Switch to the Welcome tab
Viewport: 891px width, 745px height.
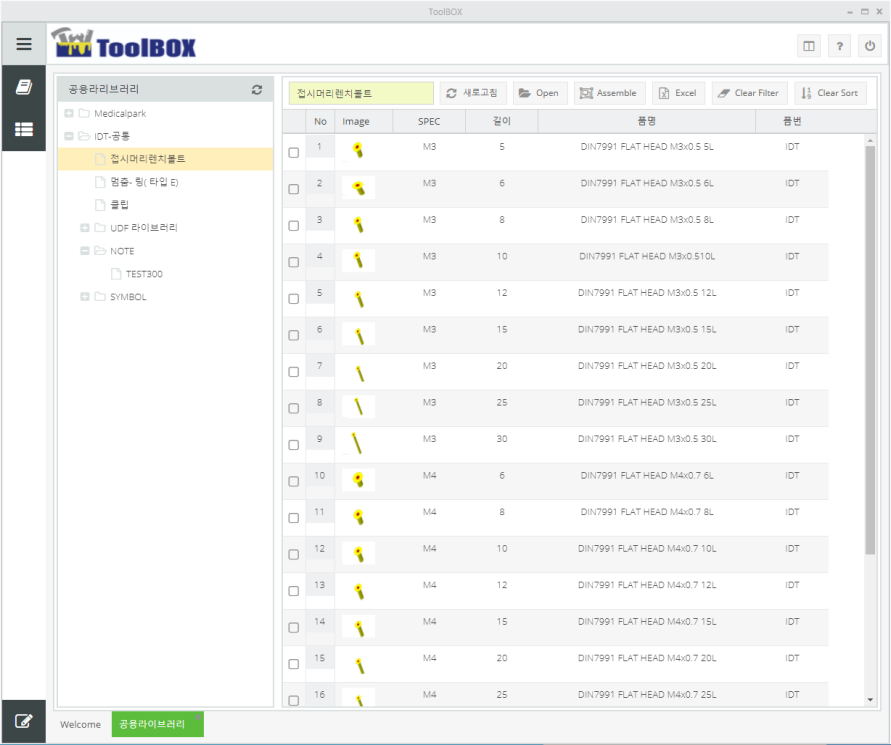(80, 724)
